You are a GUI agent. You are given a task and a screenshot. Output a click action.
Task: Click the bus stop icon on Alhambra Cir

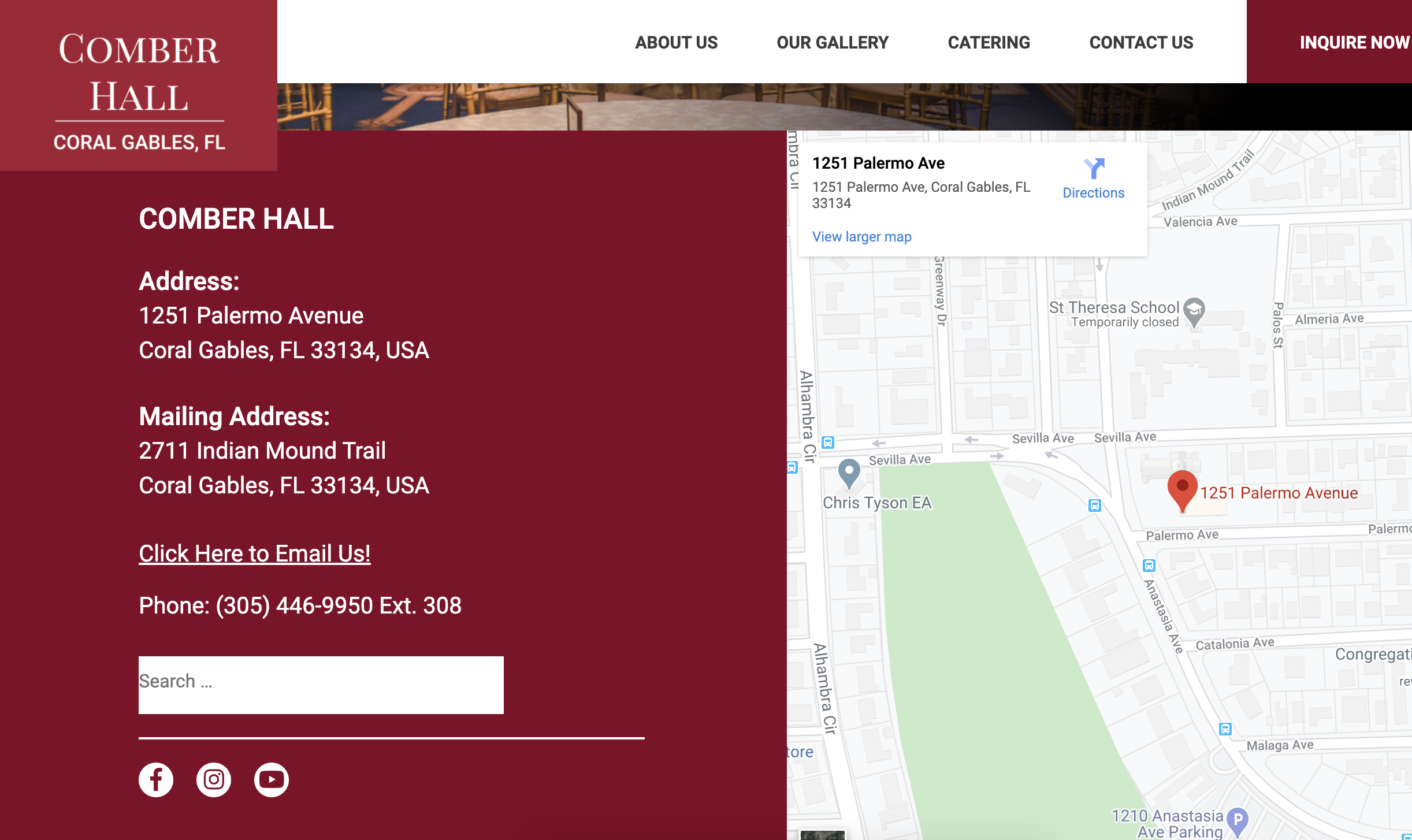click(828, 443)
